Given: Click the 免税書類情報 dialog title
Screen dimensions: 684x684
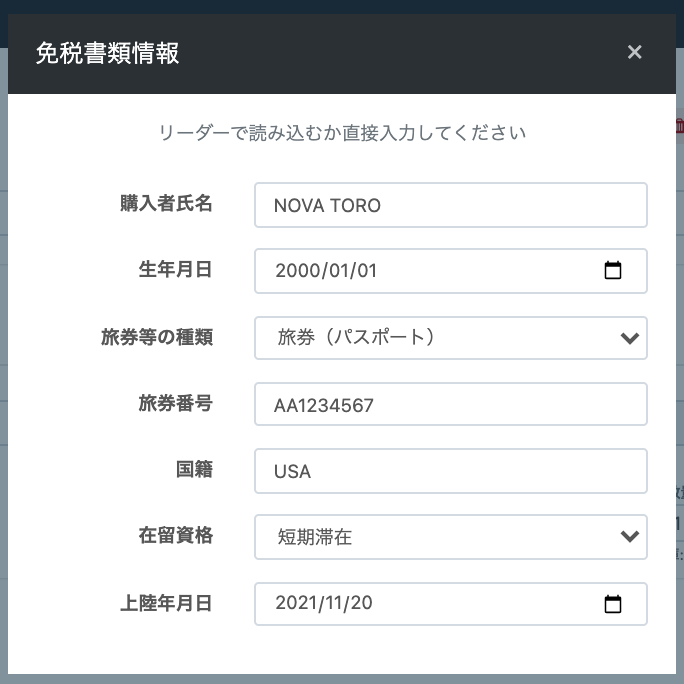Looking at the screenshot, I should pyautogui.click(x=108, y=53).
